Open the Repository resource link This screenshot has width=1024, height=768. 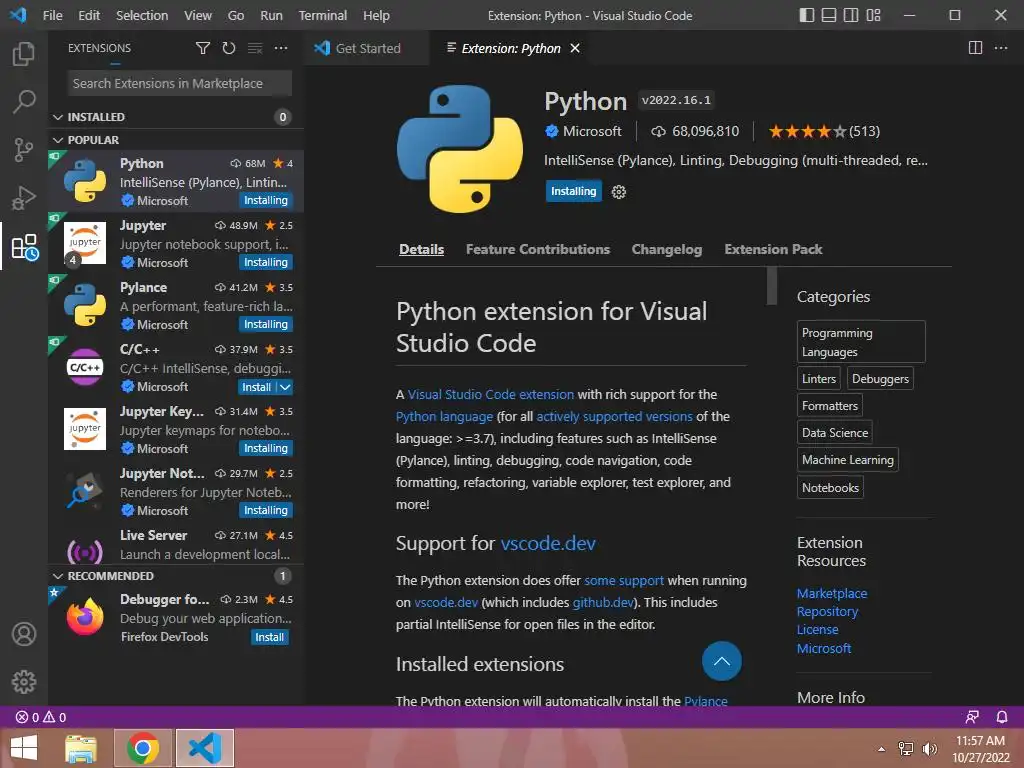[827, 611]
